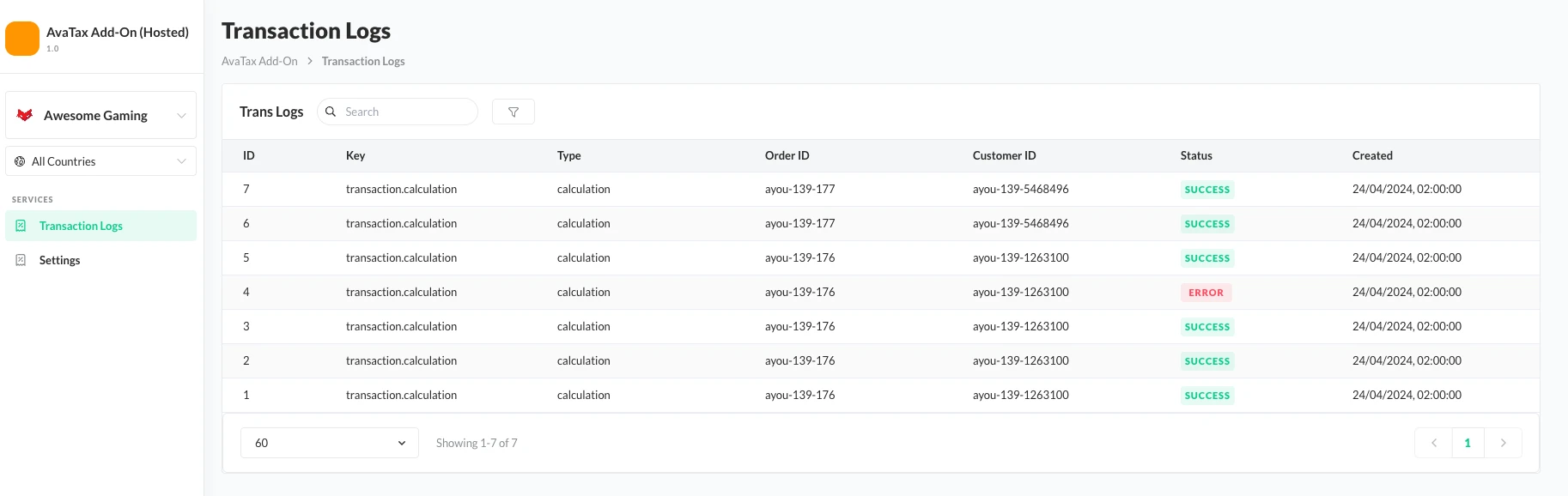Select page 1 in pagination
Image resolution: width=1568 pixels, height=496 pixels.
1468,443
